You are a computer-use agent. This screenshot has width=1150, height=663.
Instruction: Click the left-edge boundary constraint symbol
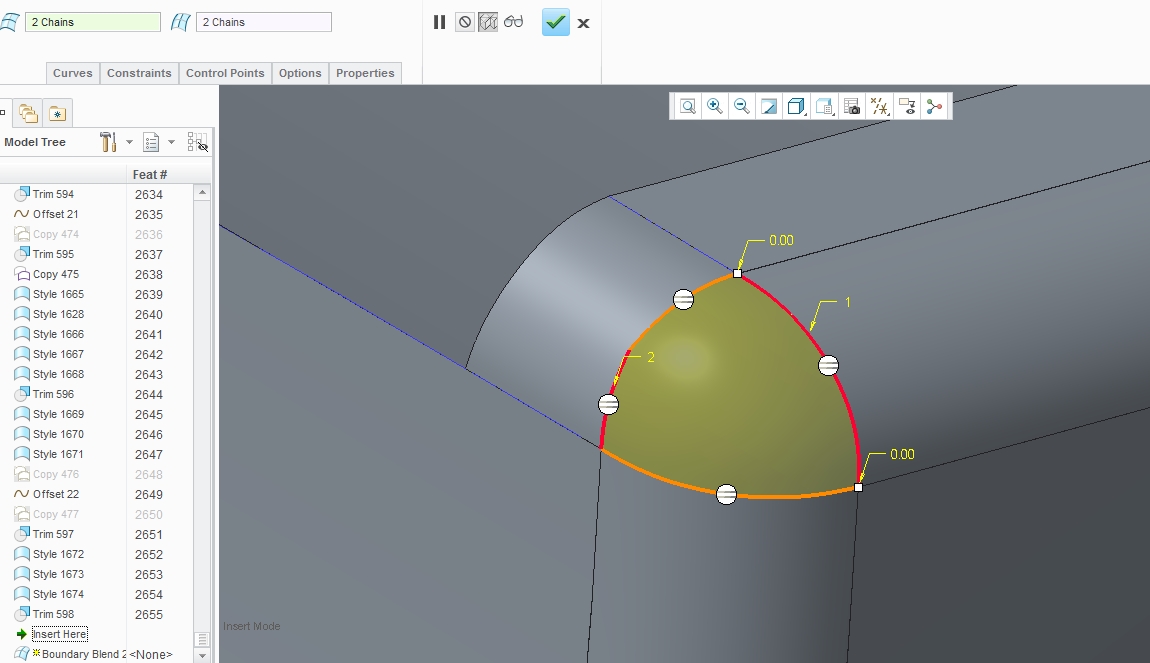click(x=608, y=404)
